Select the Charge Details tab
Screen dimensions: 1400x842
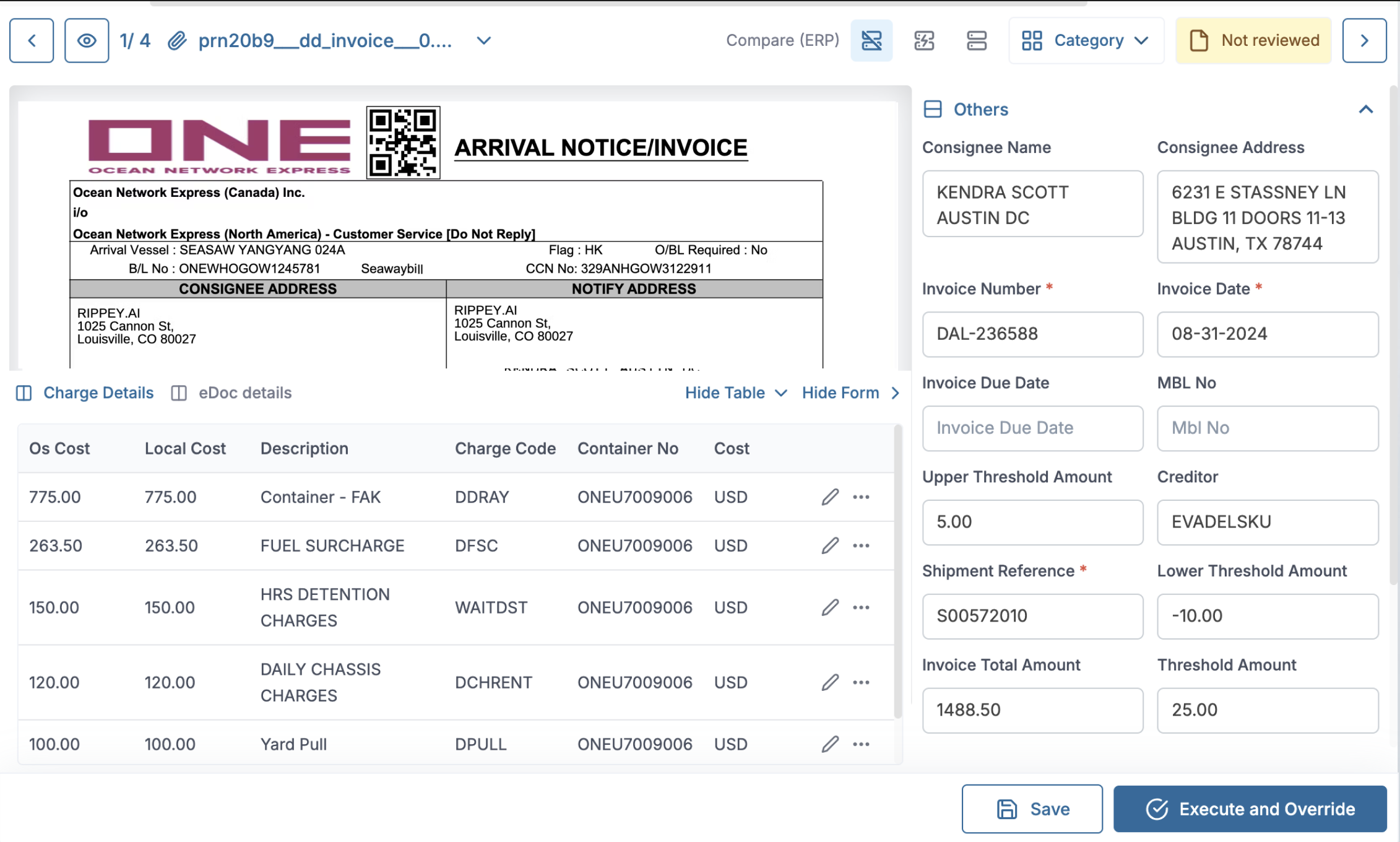85,393
